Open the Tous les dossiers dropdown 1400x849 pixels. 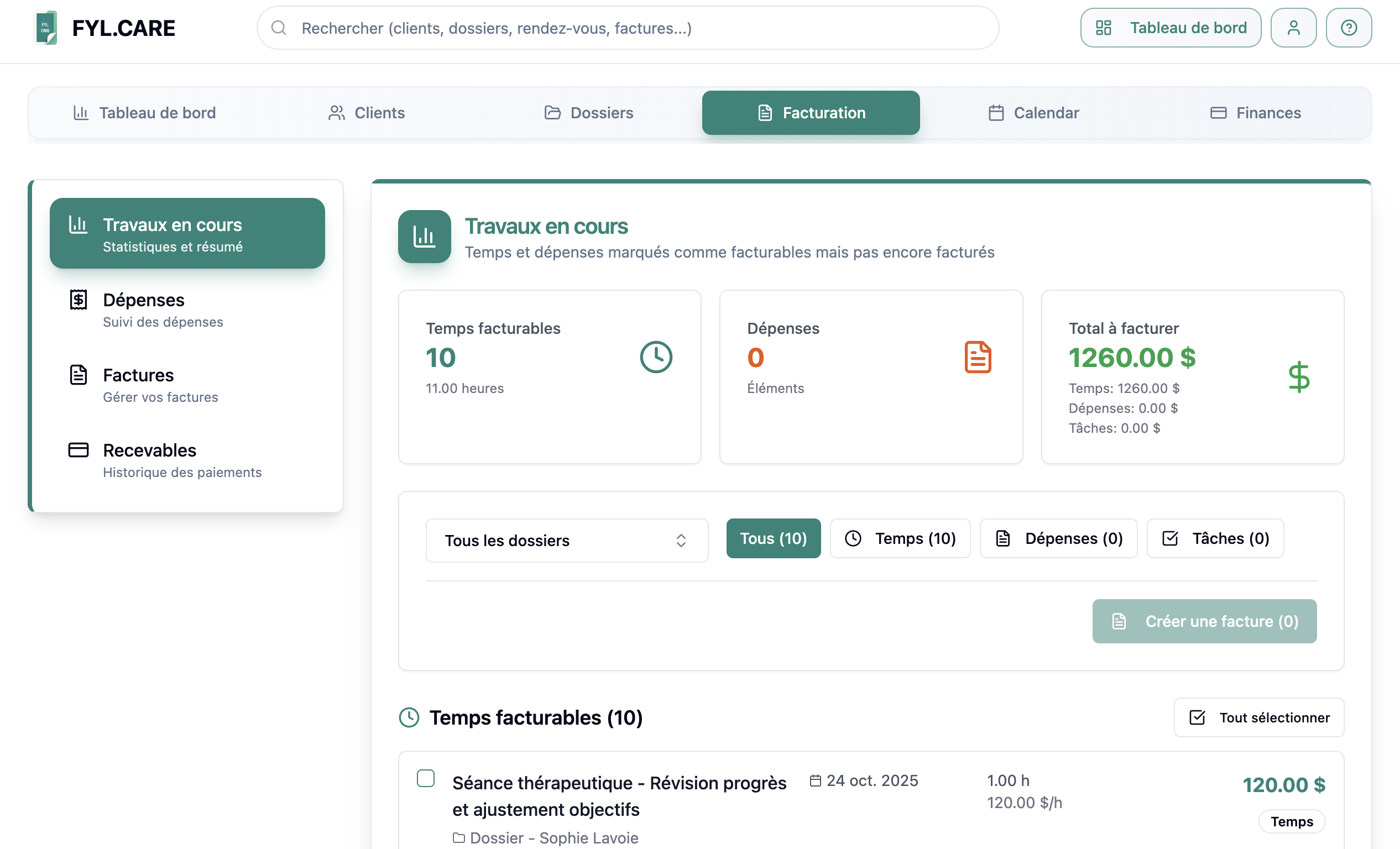click(x=567, y=541)
